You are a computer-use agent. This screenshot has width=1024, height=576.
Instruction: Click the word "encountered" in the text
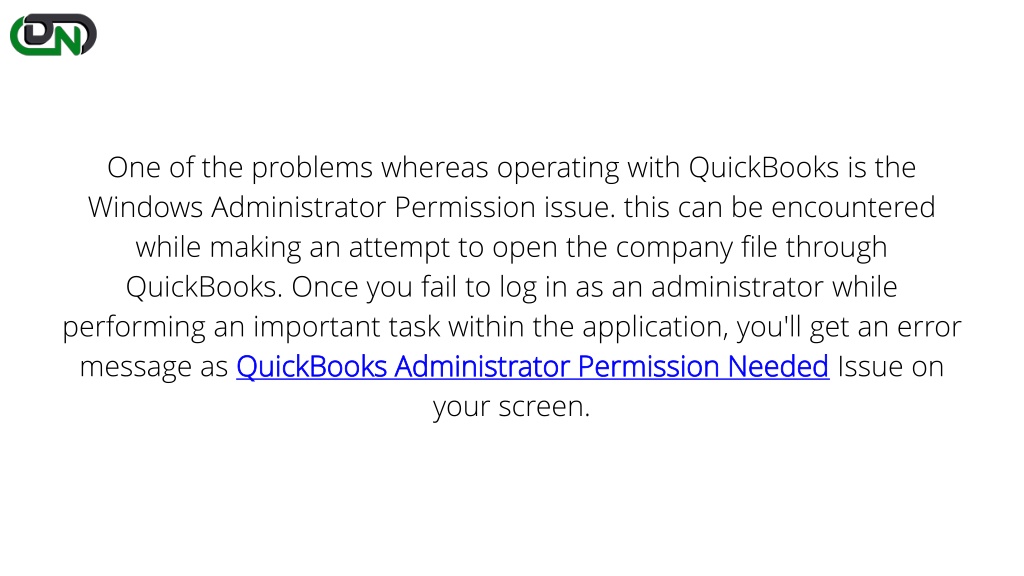[854, 208]
